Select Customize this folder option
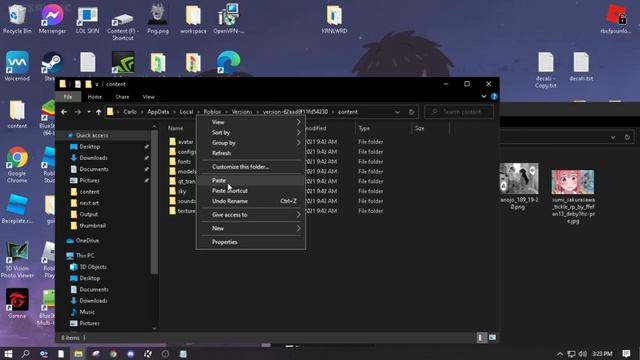The image size is (640, 360). (251, 167)
